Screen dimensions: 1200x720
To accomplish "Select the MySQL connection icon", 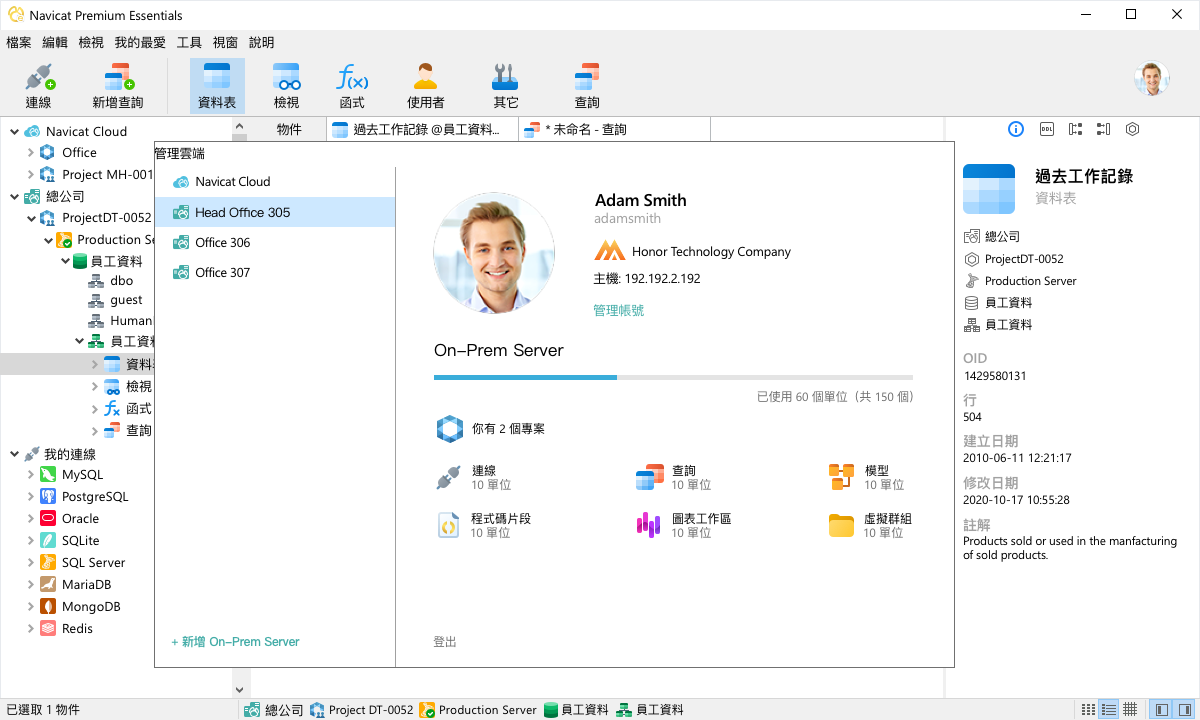I will click(x=47, y=475).
